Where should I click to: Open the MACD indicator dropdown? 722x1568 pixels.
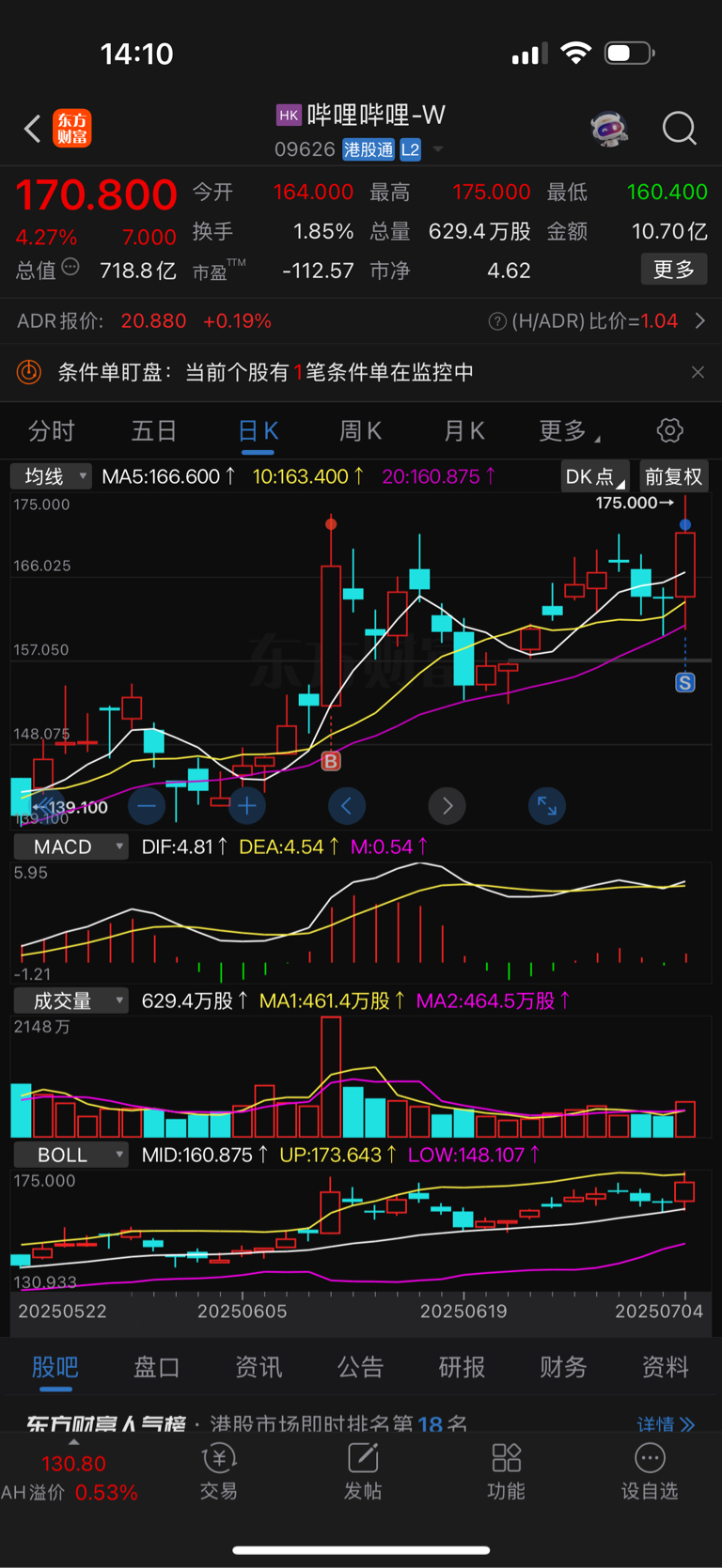pos(71,846)
